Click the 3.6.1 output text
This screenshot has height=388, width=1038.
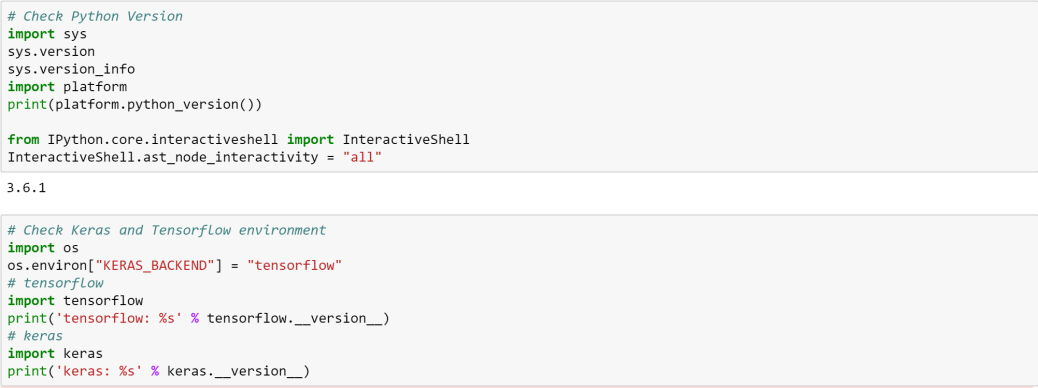click(26, 188)
